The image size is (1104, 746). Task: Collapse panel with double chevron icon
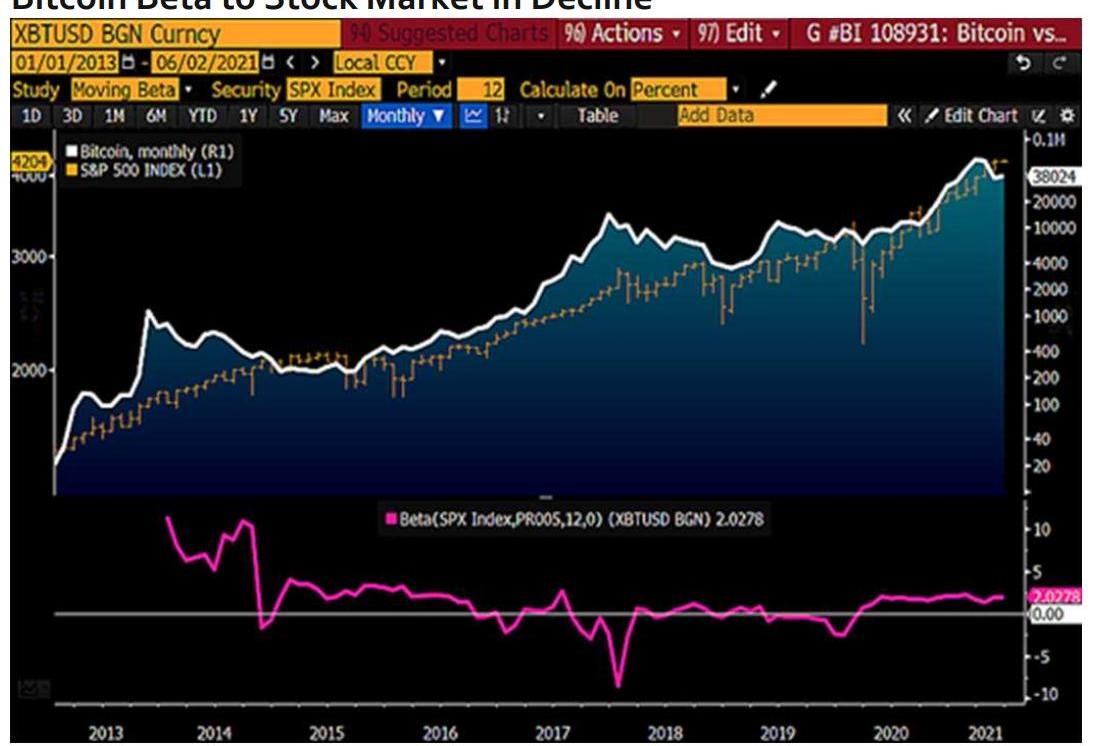pyautogui.click(x=904, y=116)
